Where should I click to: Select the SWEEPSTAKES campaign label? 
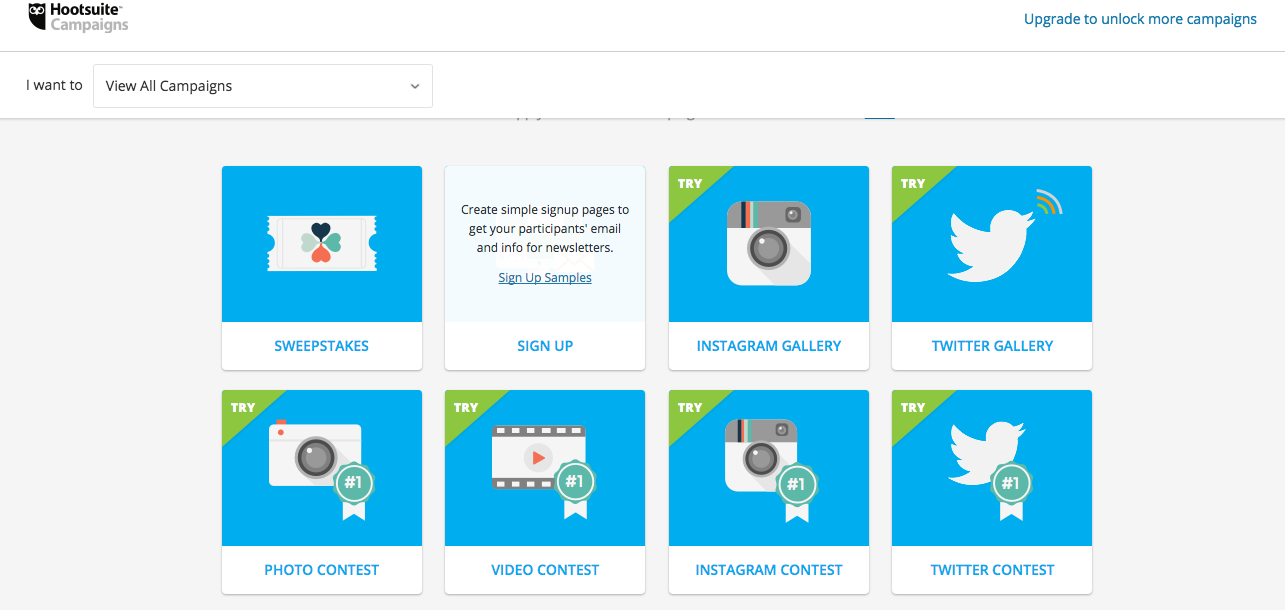point(321,345)
